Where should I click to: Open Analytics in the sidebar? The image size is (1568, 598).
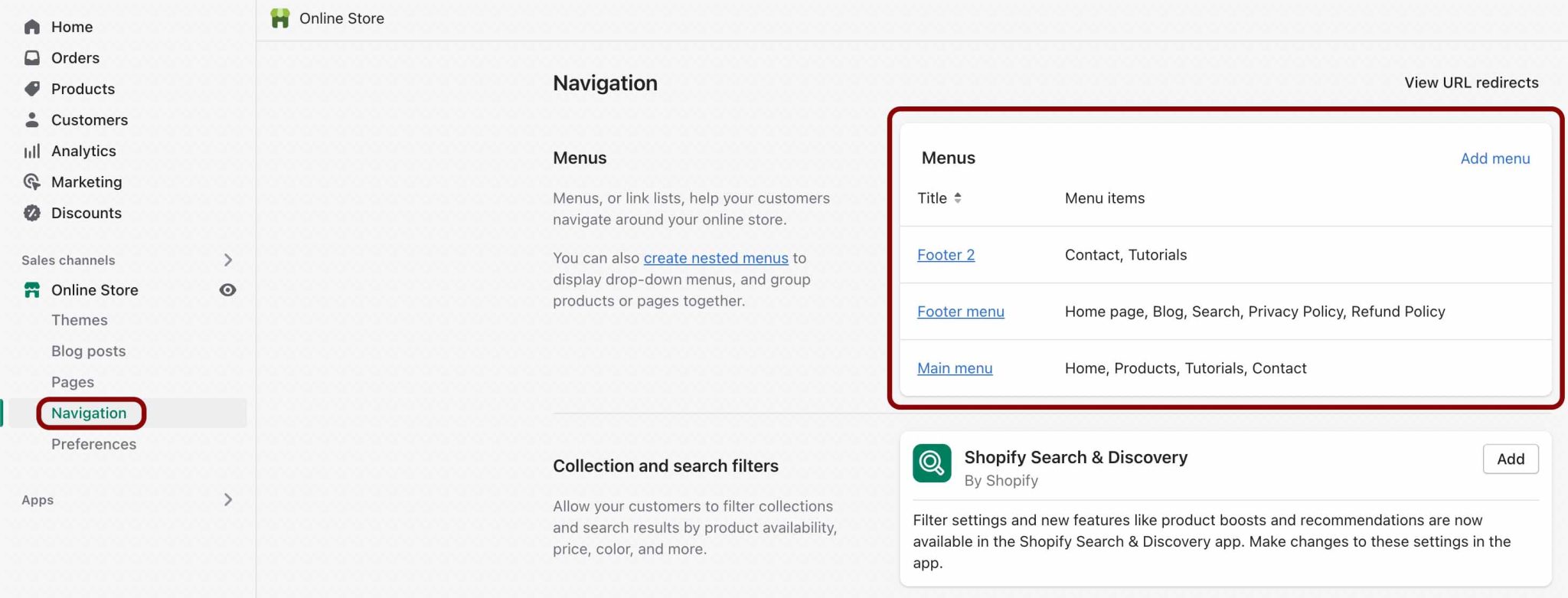[83, 151]
